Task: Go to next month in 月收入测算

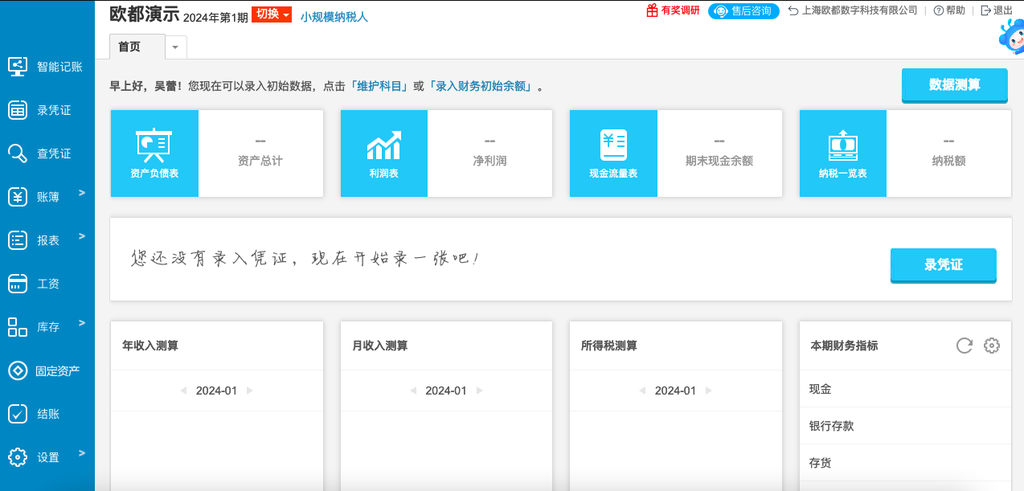Action: (479, 390)
